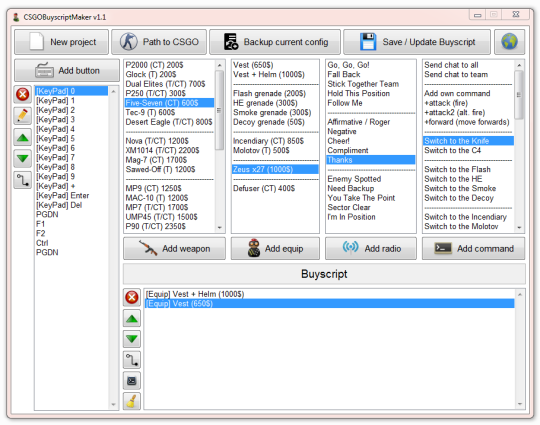Backup current config
This screenshot has width=540, height=425.
click(275, 42)
